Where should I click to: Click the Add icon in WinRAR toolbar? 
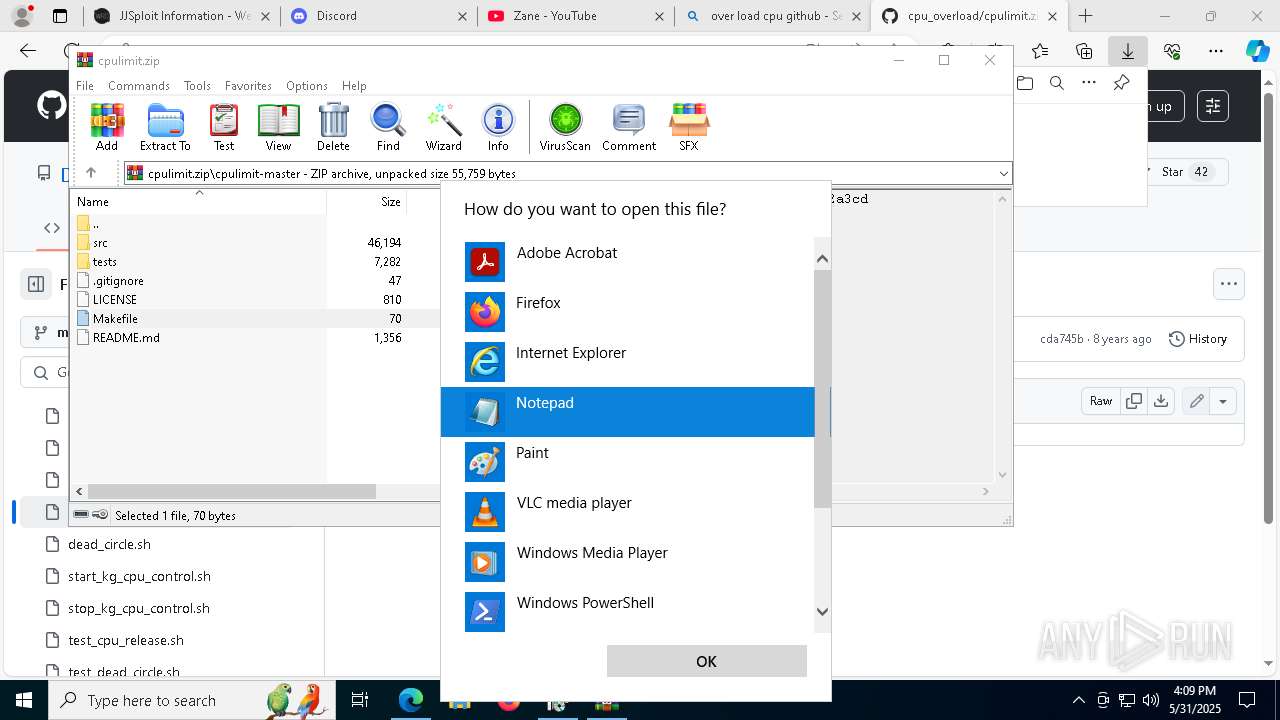click(x=107, y=127)
